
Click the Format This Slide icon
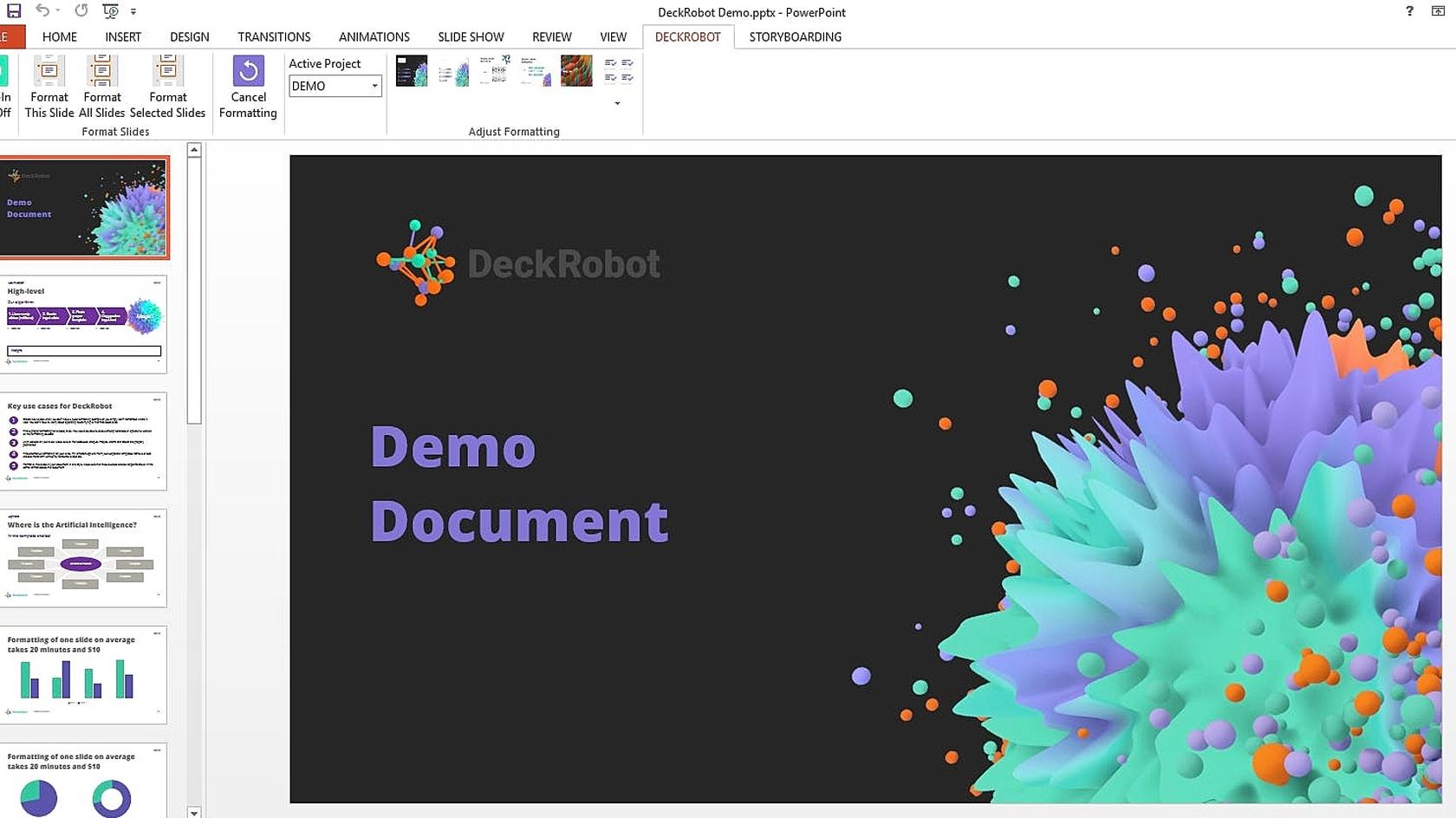coord(49,87)
